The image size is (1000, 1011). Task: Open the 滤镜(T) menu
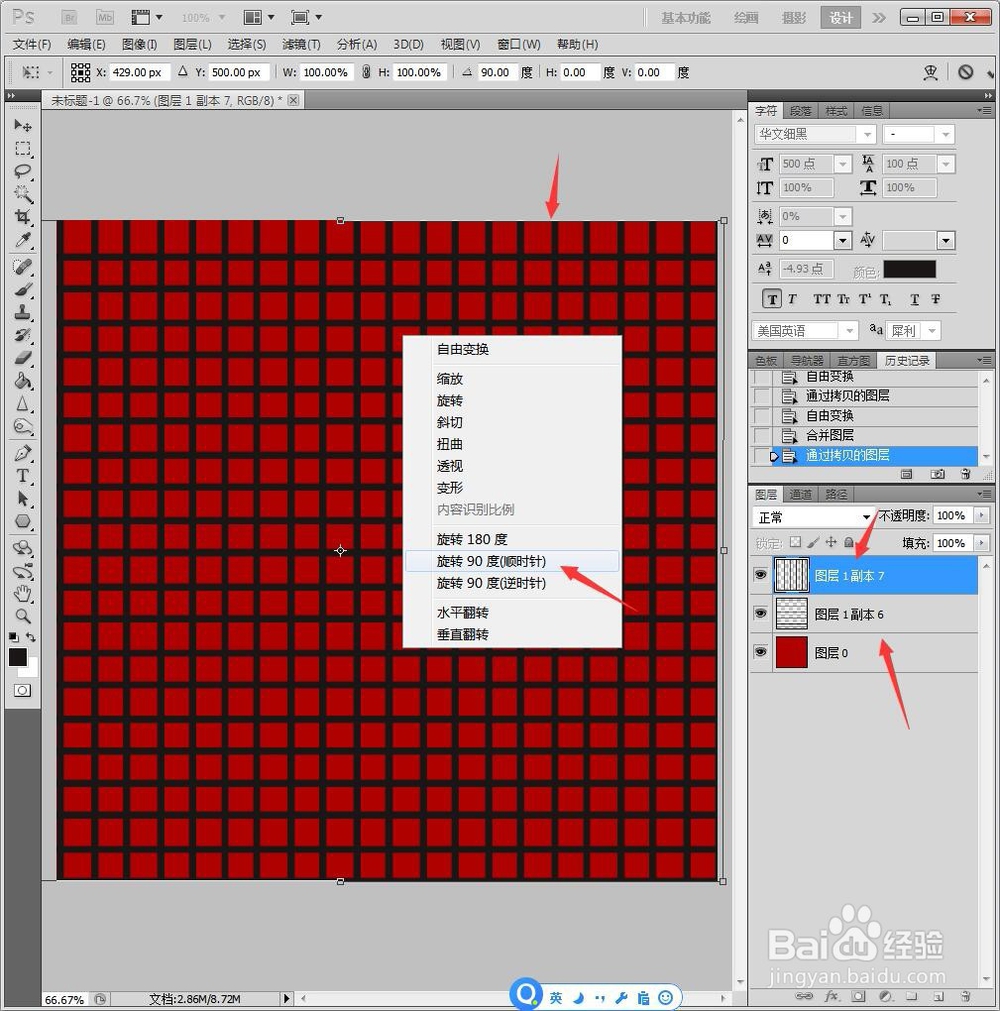click(301, 44)
